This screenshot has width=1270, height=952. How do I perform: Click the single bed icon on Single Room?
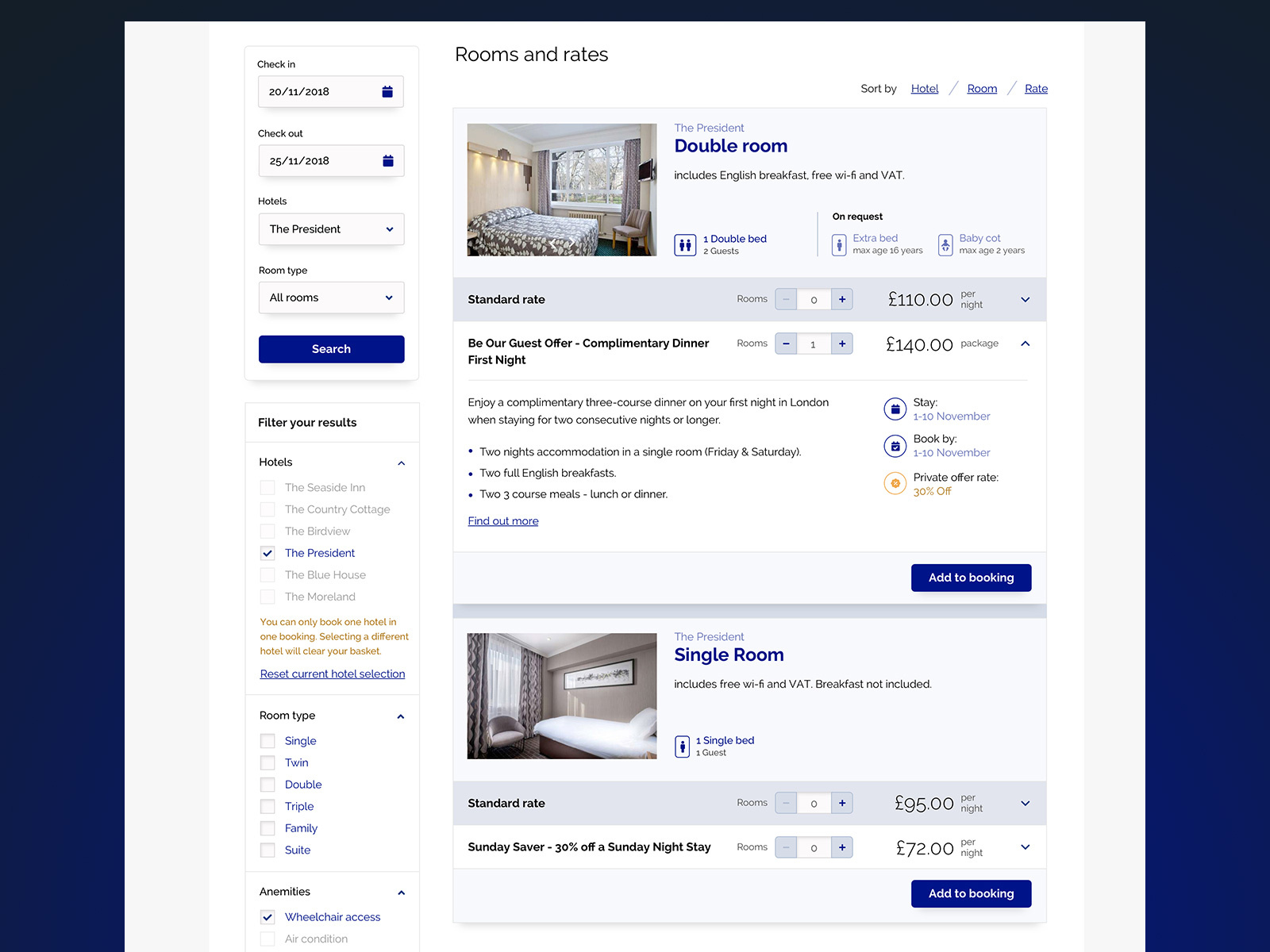[683, 746]
